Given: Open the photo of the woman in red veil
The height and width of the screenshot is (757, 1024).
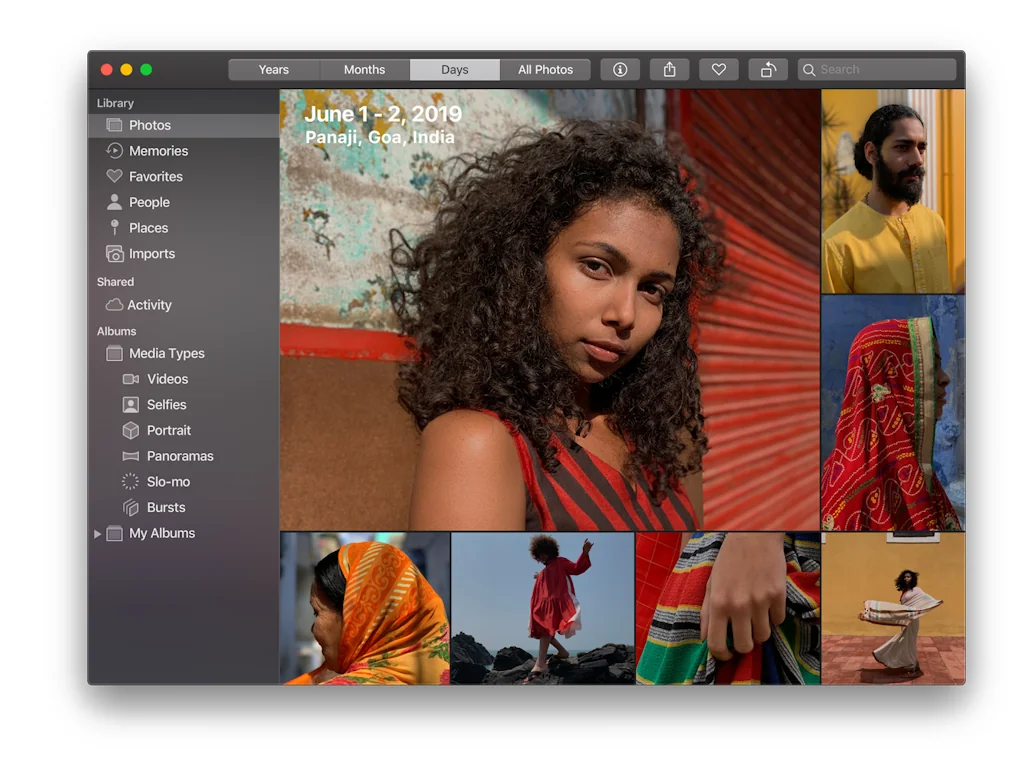Looking at the screenshot, I should [893, 410].
